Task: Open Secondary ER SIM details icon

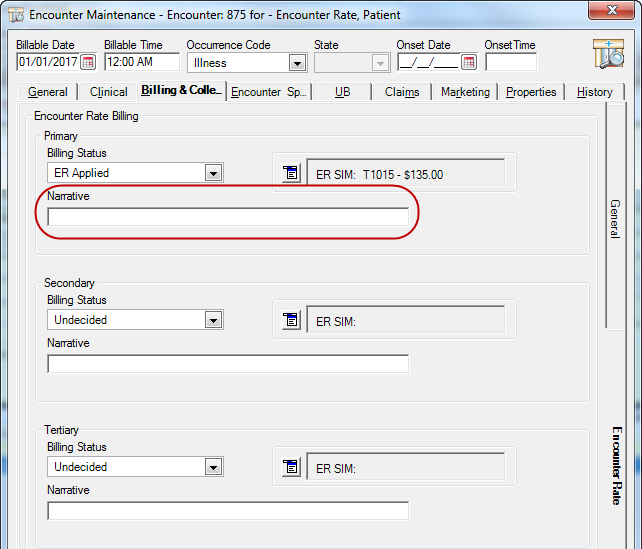Action: click(291, 320)
